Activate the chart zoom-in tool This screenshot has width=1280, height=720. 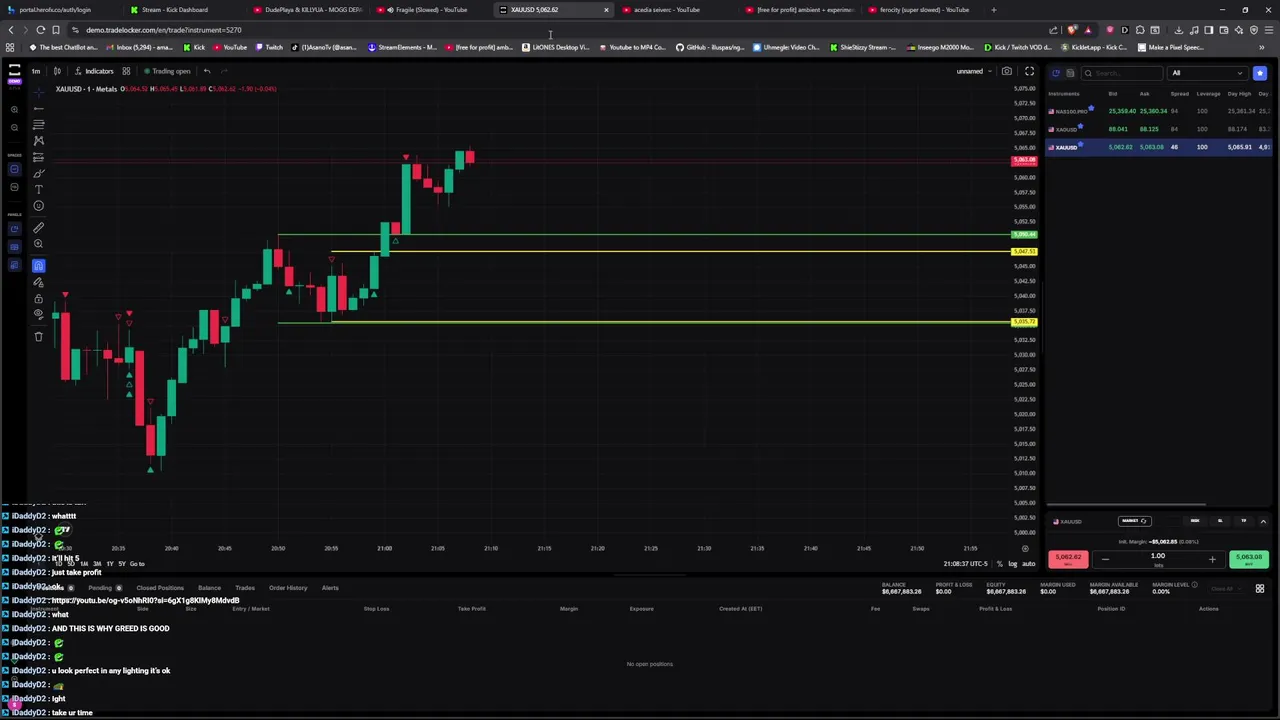[x=38, y=244]
